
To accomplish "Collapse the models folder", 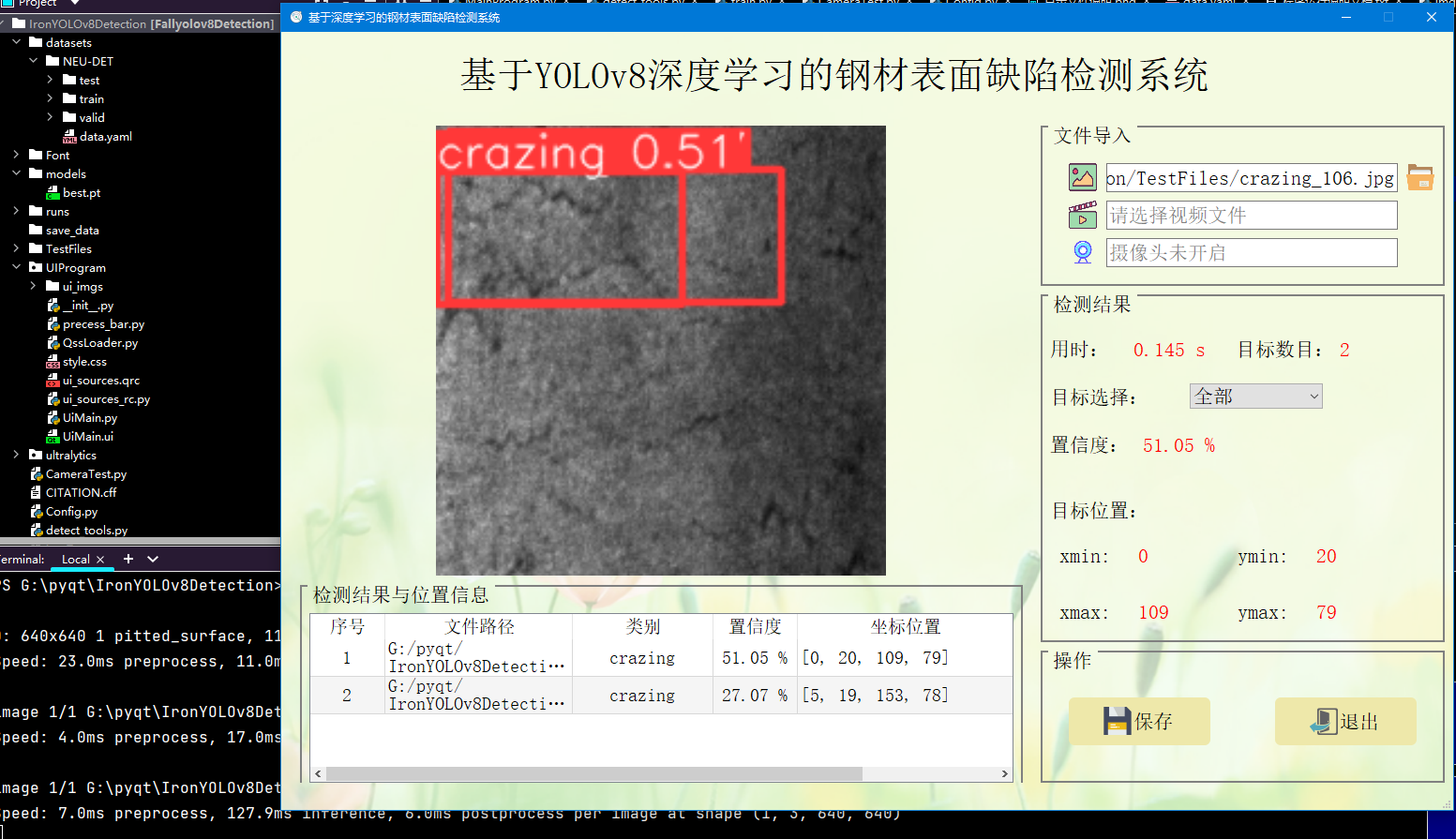I will 17,173.
